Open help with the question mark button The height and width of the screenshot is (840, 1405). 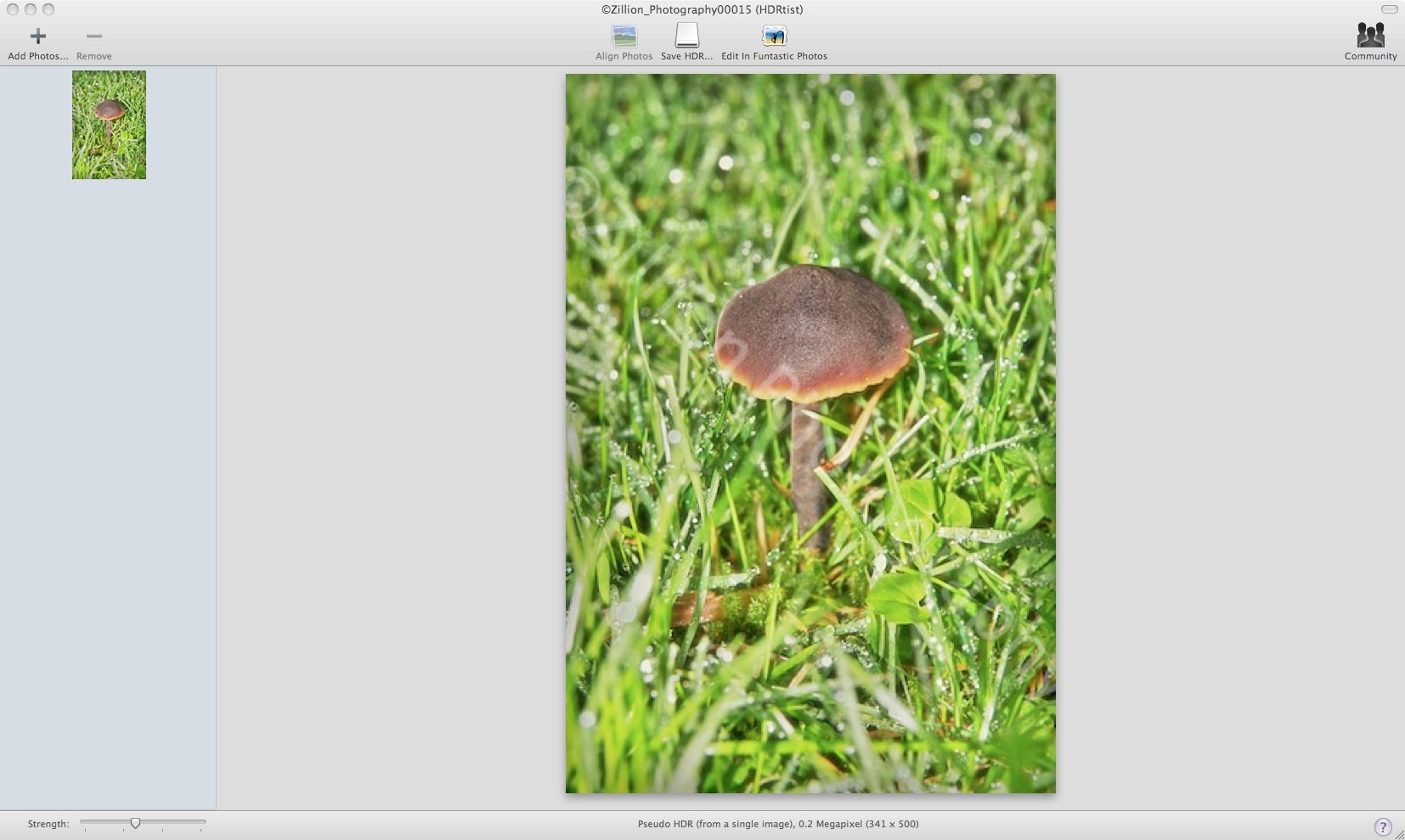(1382, 826)
